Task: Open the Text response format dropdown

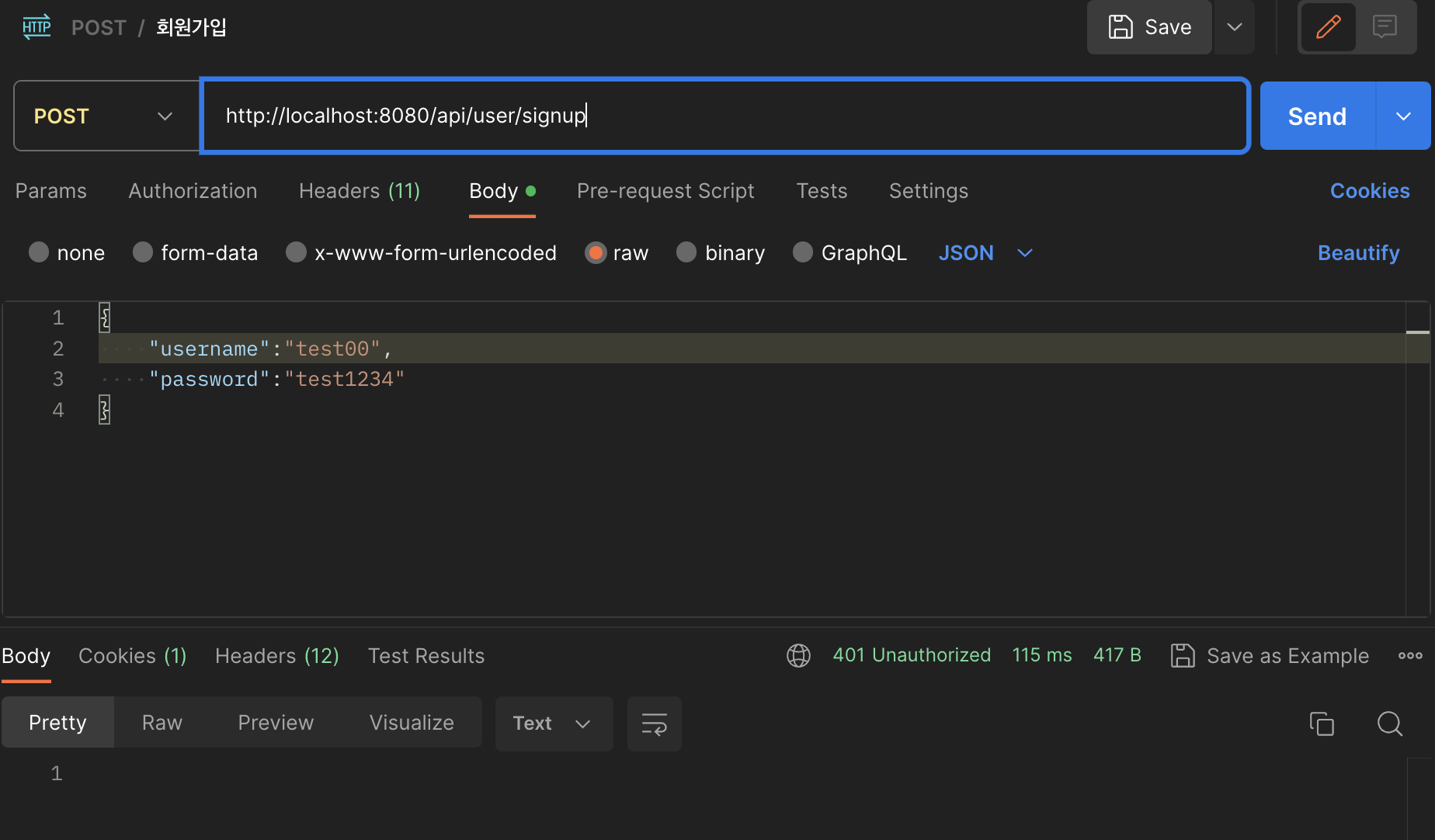Action: coord(554,724)
